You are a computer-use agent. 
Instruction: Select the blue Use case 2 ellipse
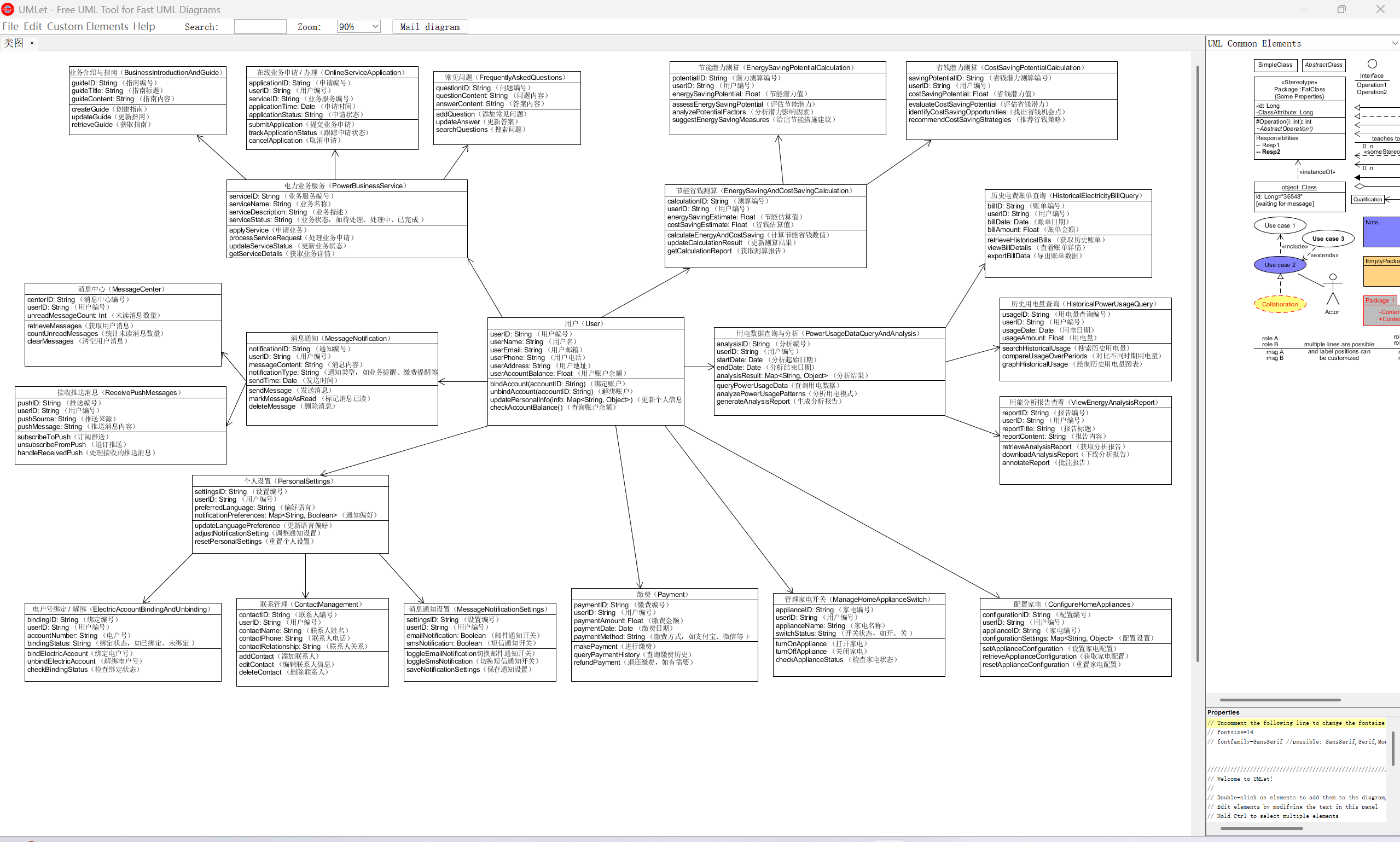[1280, 265]
